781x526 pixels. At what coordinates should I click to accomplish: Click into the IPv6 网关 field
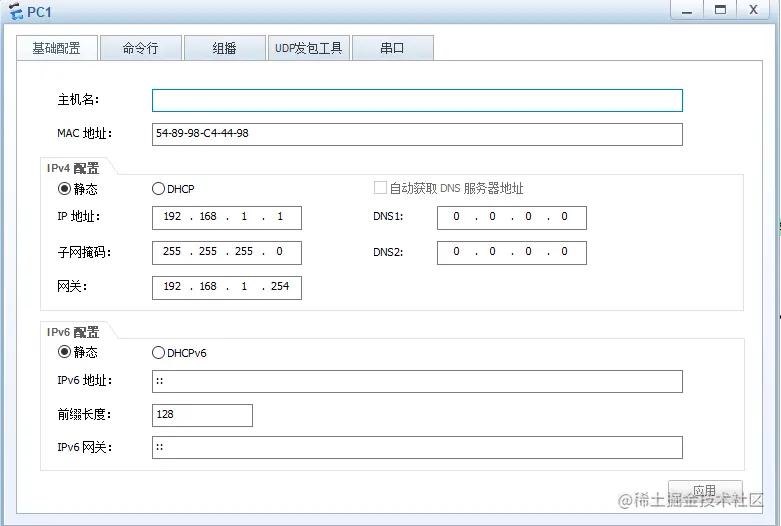pyautogui.click(x=417, y=448)
